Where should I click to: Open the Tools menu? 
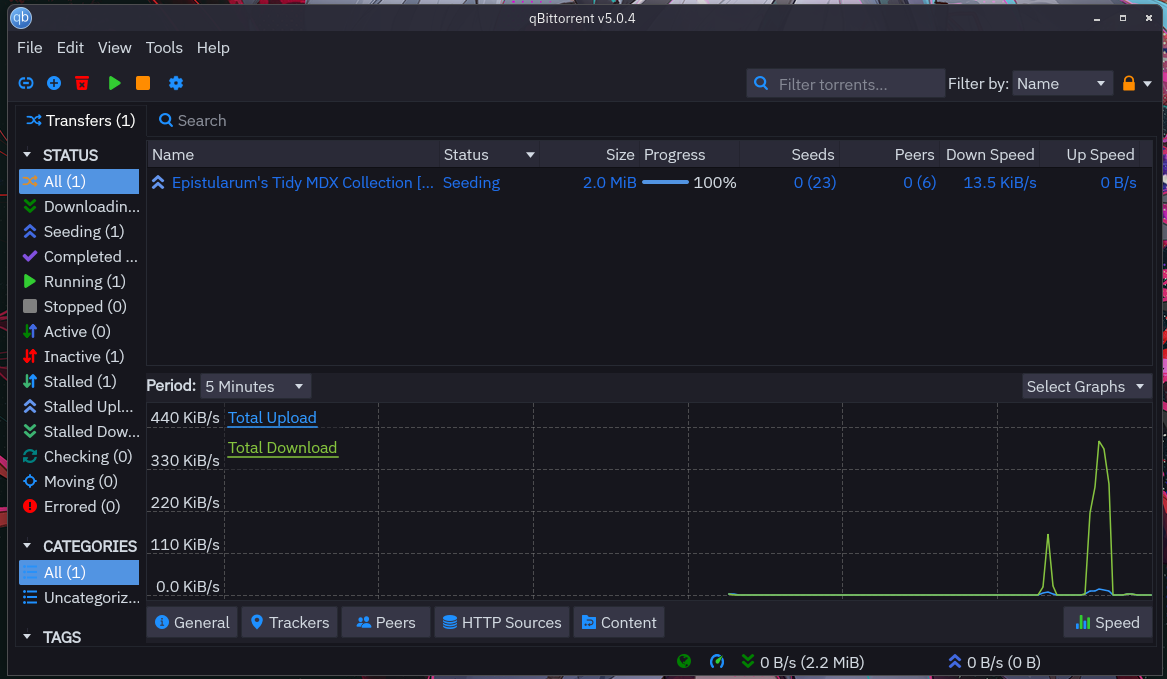[164, 47]
